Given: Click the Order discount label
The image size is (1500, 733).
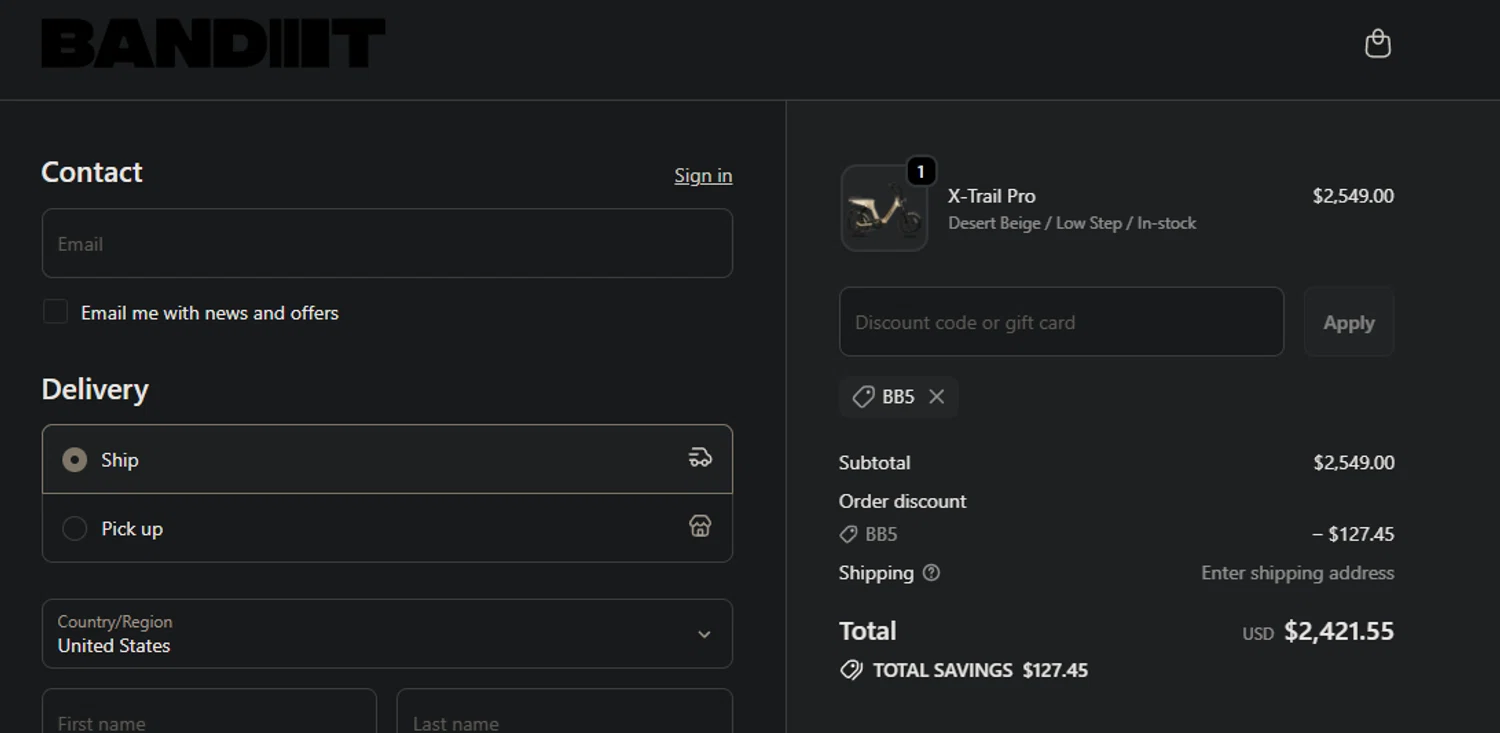Looking at the screenshot, I should coord(903,501).
